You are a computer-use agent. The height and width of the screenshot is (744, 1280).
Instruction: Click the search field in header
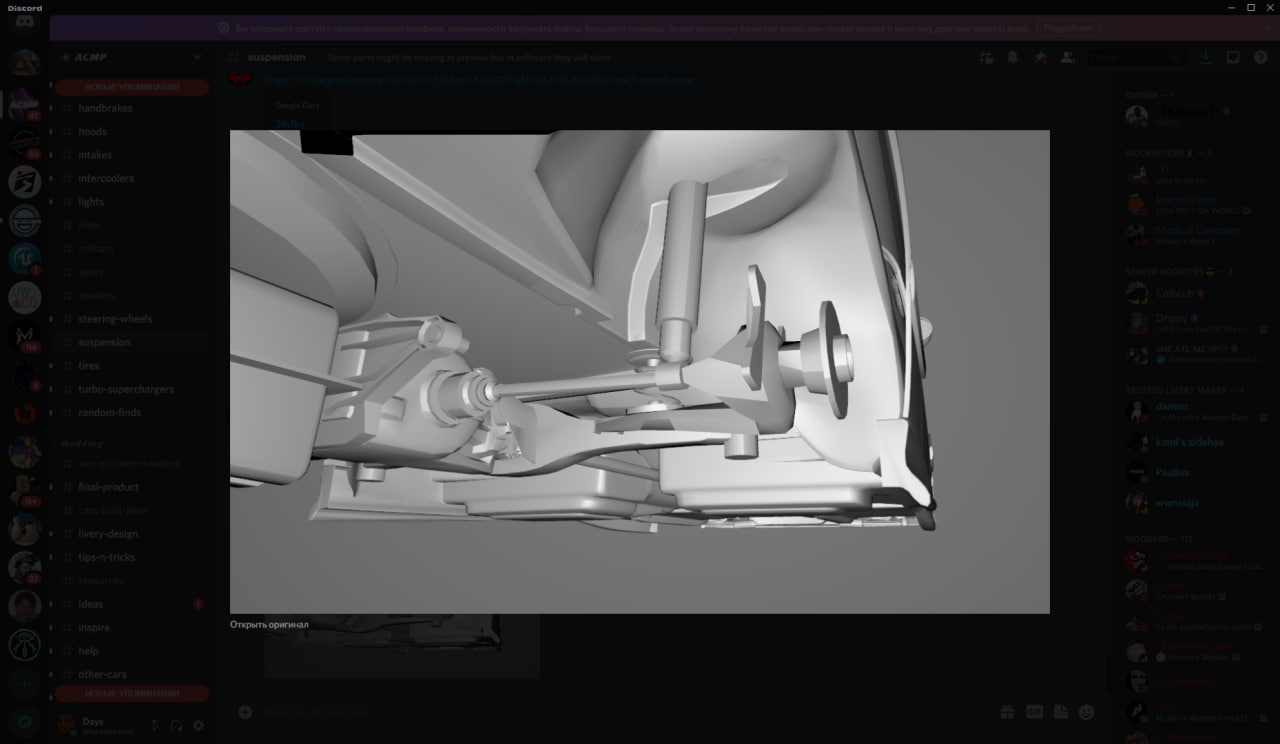click(1136, 58)
